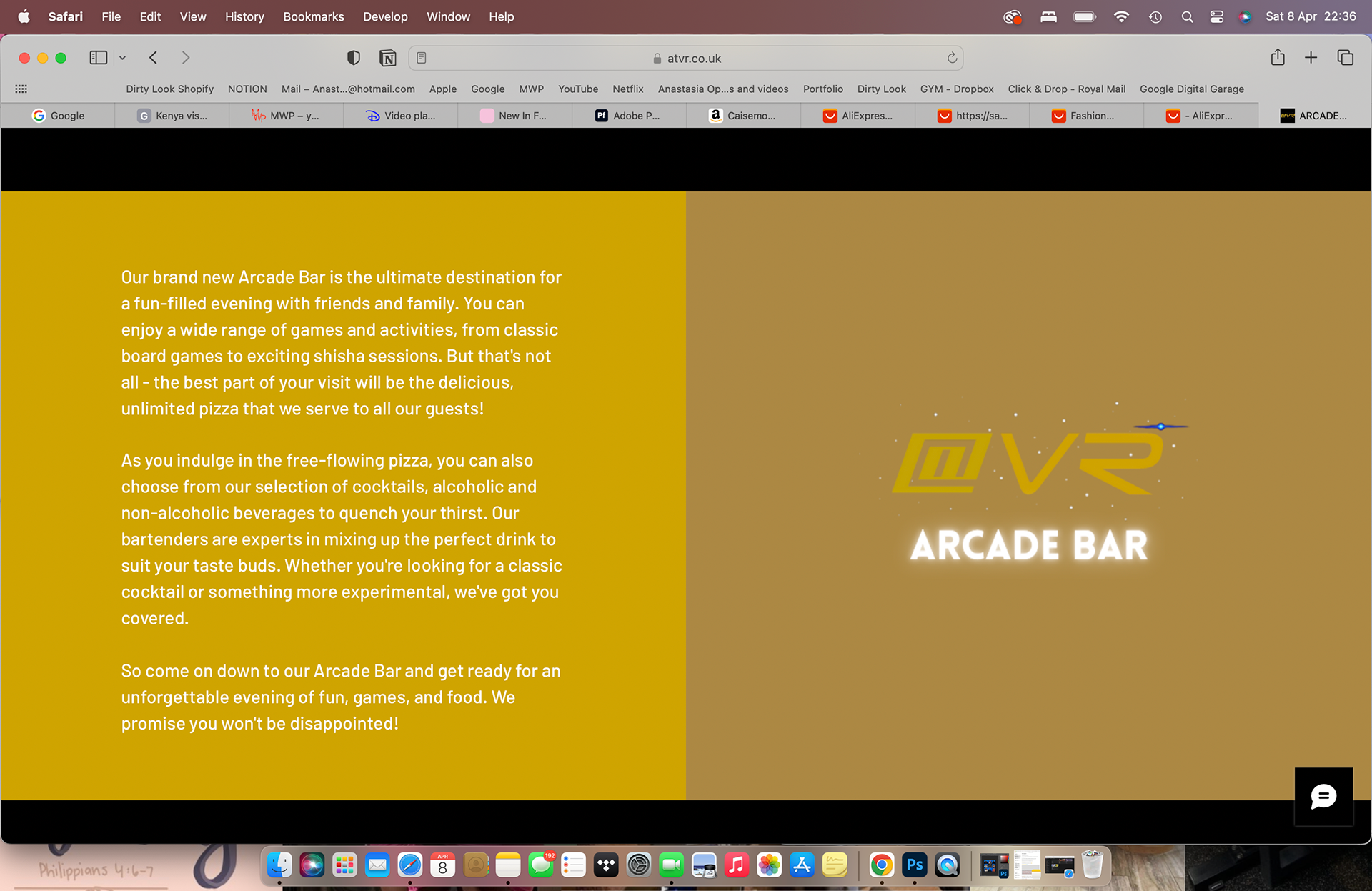Screen dimensions: 1372x891
Task: Open the Time Machine menu bar icon
Action: coord(1155,16)
